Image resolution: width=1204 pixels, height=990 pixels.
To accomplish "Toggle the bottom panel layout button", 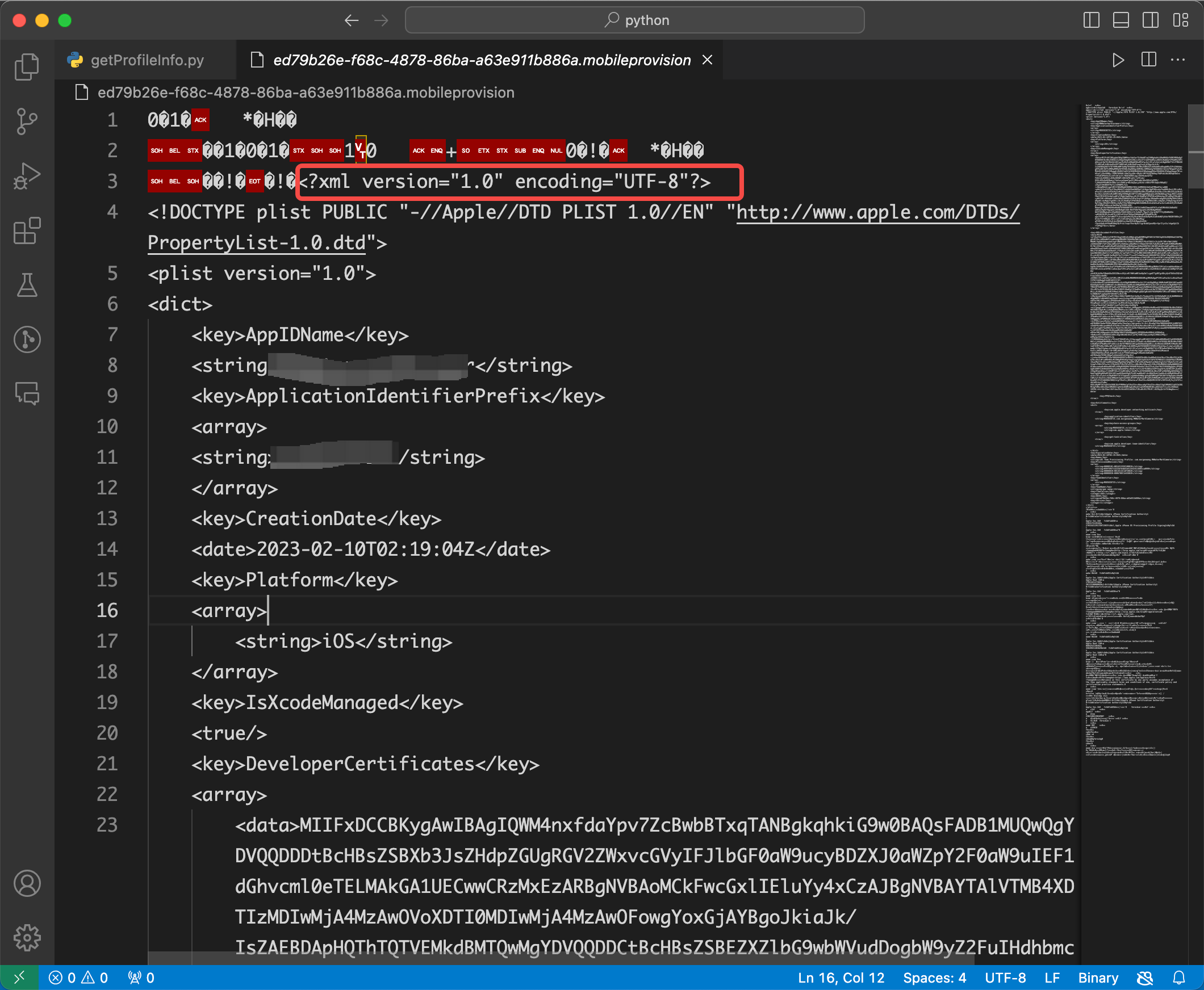I will 1121,20.
